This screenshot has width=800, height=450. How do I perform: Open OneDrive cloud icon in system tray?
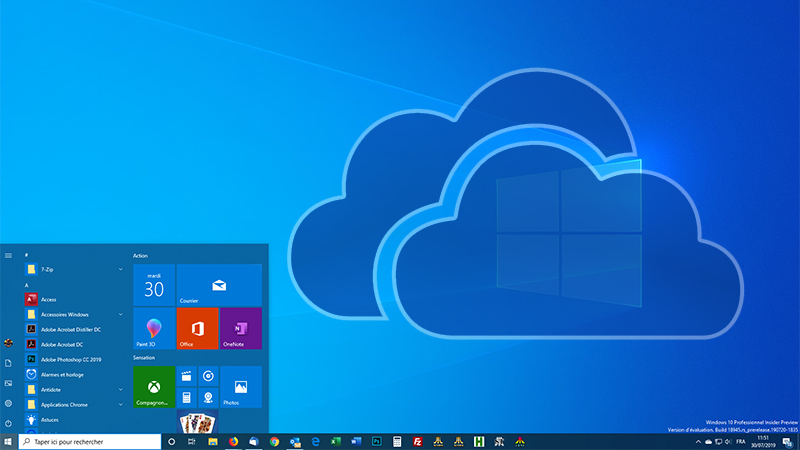(x=708, y=442)
